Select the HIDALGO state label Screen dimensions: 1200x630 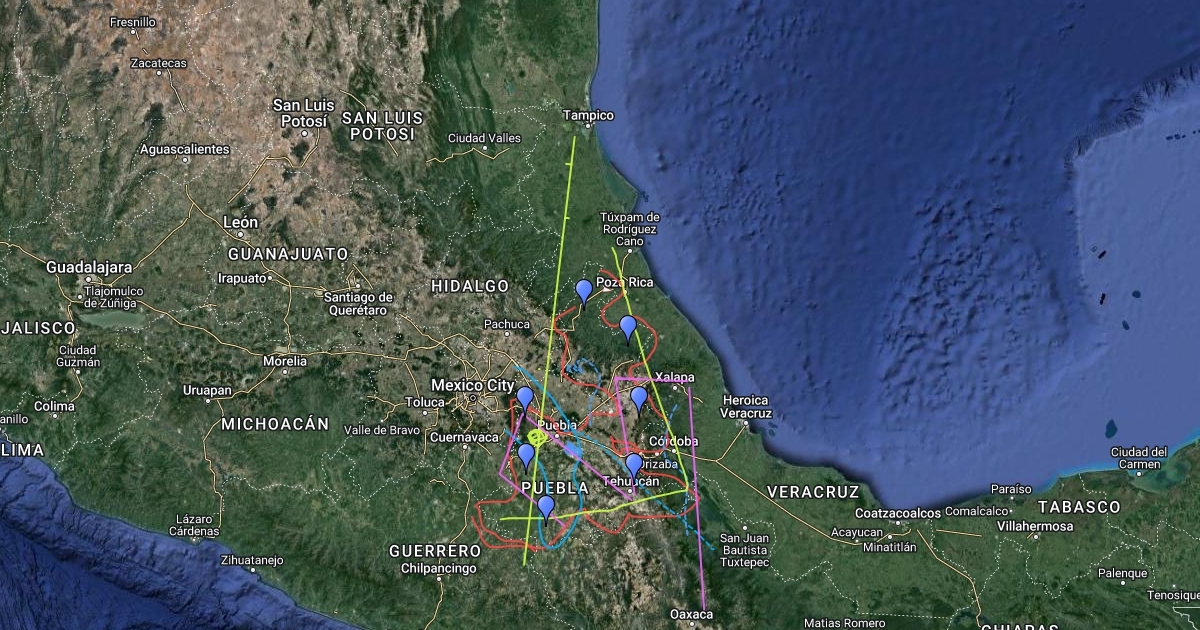[470, 286]
